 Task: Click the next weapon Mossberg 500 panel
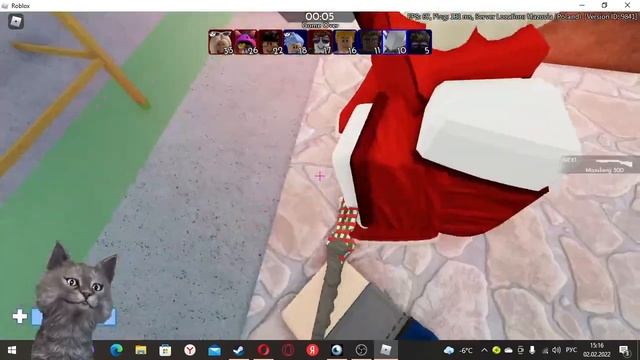click(600, 164)
